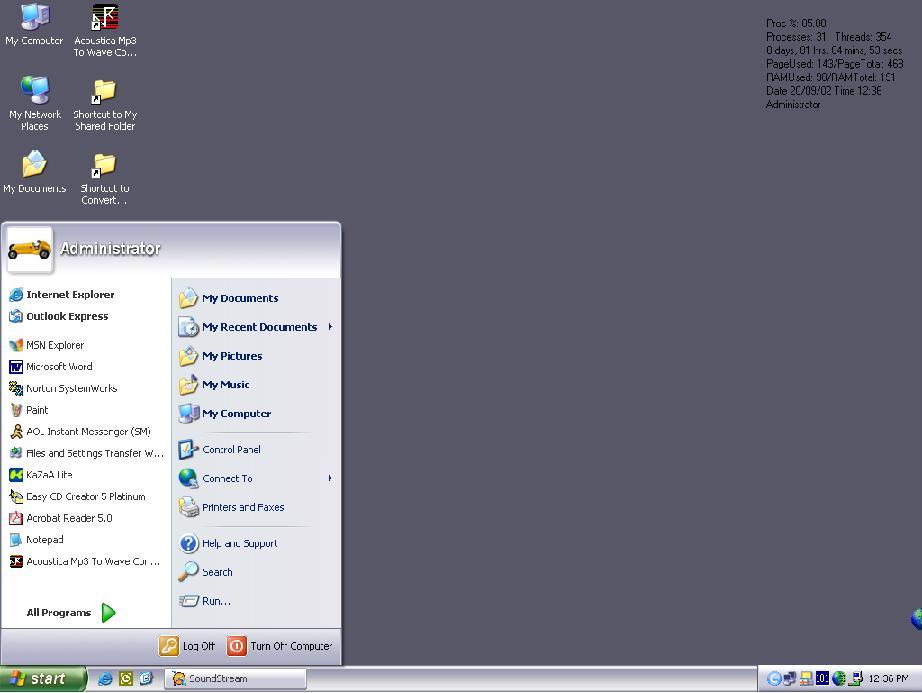
Task: Open the My Computer desktop icon
Action: [34, 18]
